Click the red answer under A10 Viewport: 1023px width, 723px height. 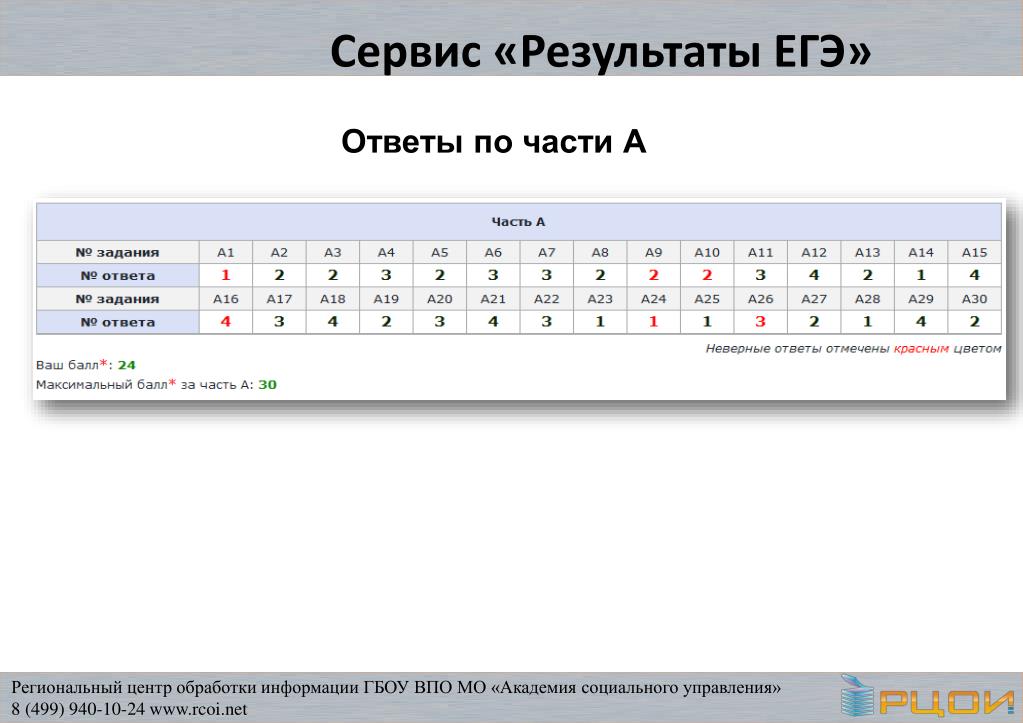pyautogui.click(x=707, y=275)
